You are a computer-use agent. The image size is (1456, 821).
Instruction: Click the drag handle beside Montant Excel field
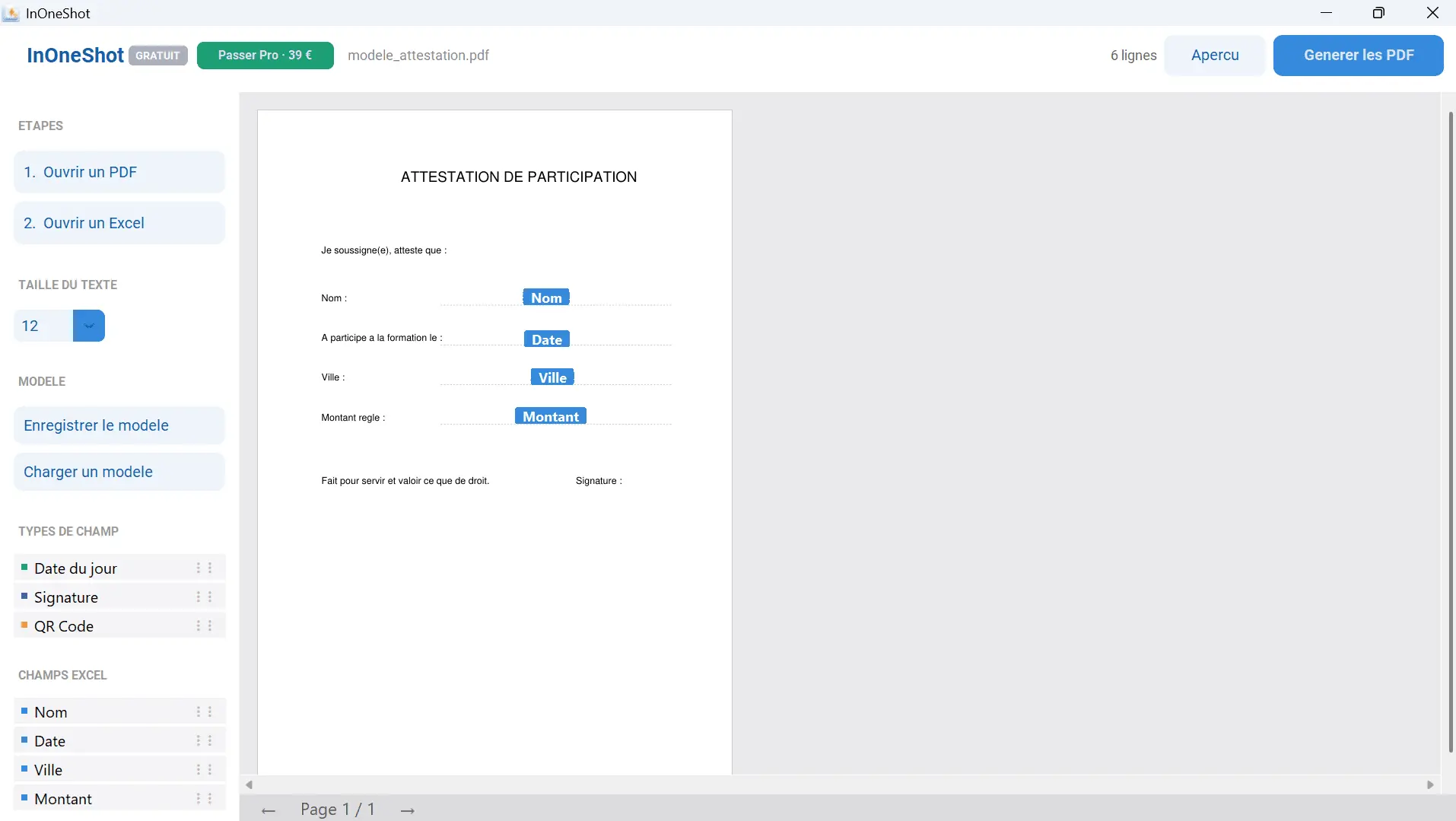[204, 799]
